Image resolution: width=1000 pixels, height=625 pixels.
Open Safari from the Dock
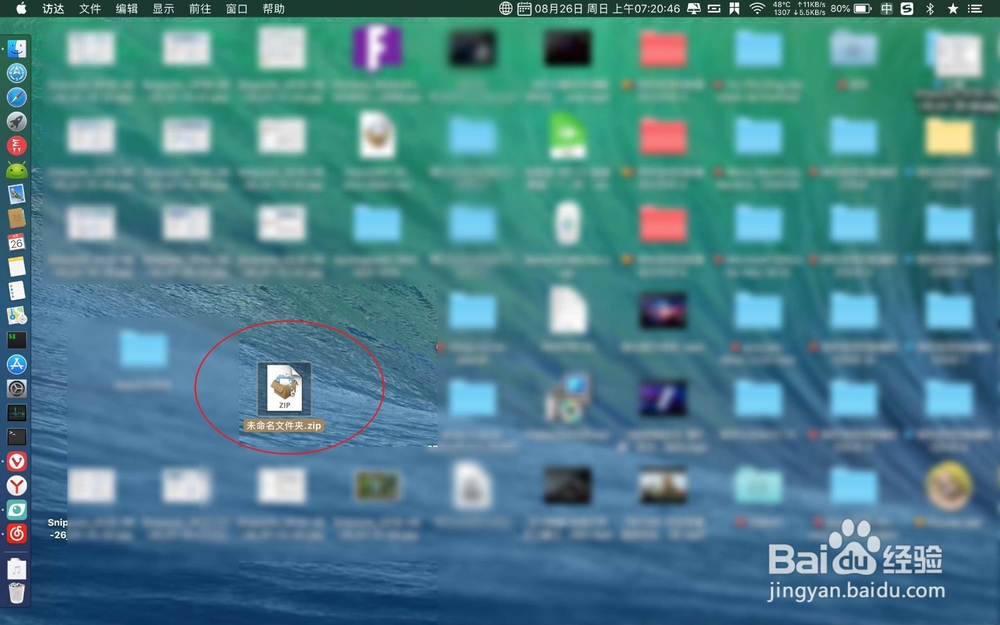pyautogui.click(x=16, y=97)
